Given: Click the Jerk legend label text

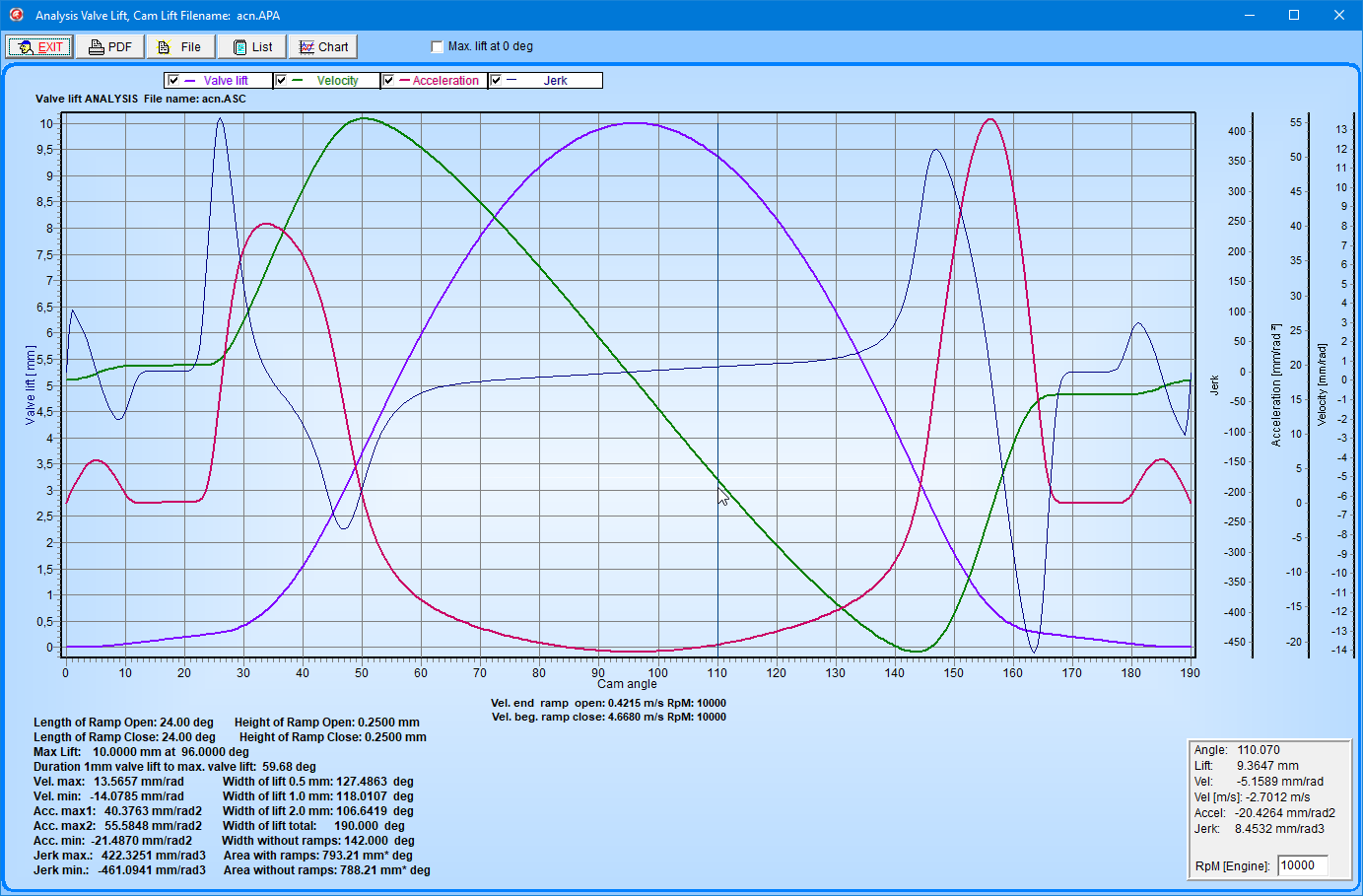Looking at the screenshot, I should [x=555, y=81].
